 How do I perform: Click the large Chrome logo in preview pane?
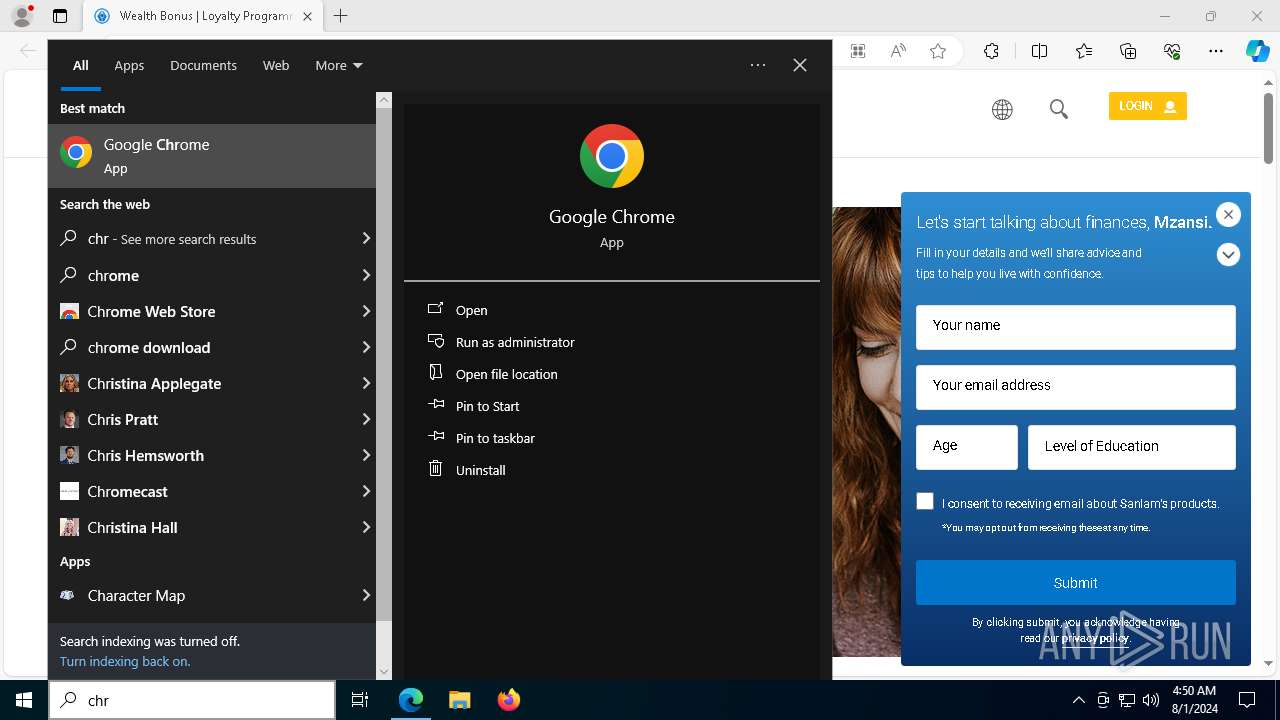(x=612, y=156)
